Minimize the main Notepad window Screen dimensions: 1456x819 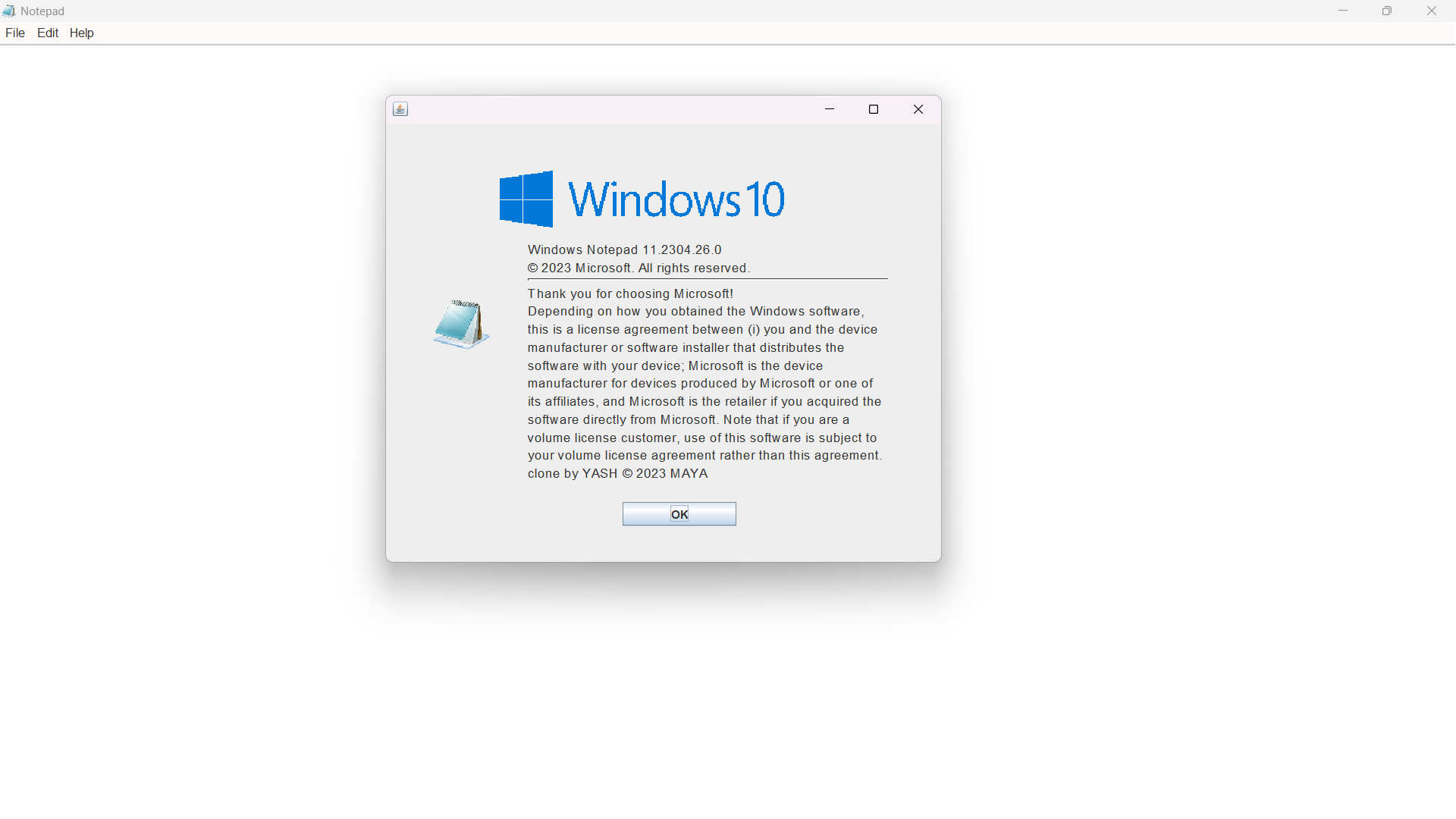pyautogui.click(x=1343, y=11)
